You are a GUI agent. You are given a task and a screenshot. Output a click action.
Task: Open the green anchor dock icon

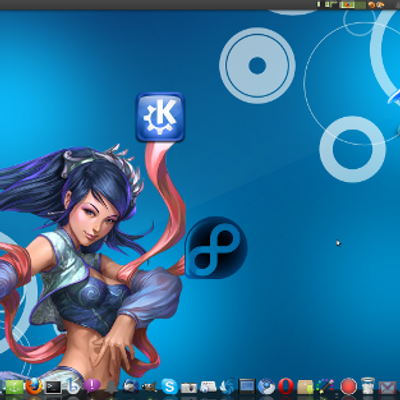(14, 387)
